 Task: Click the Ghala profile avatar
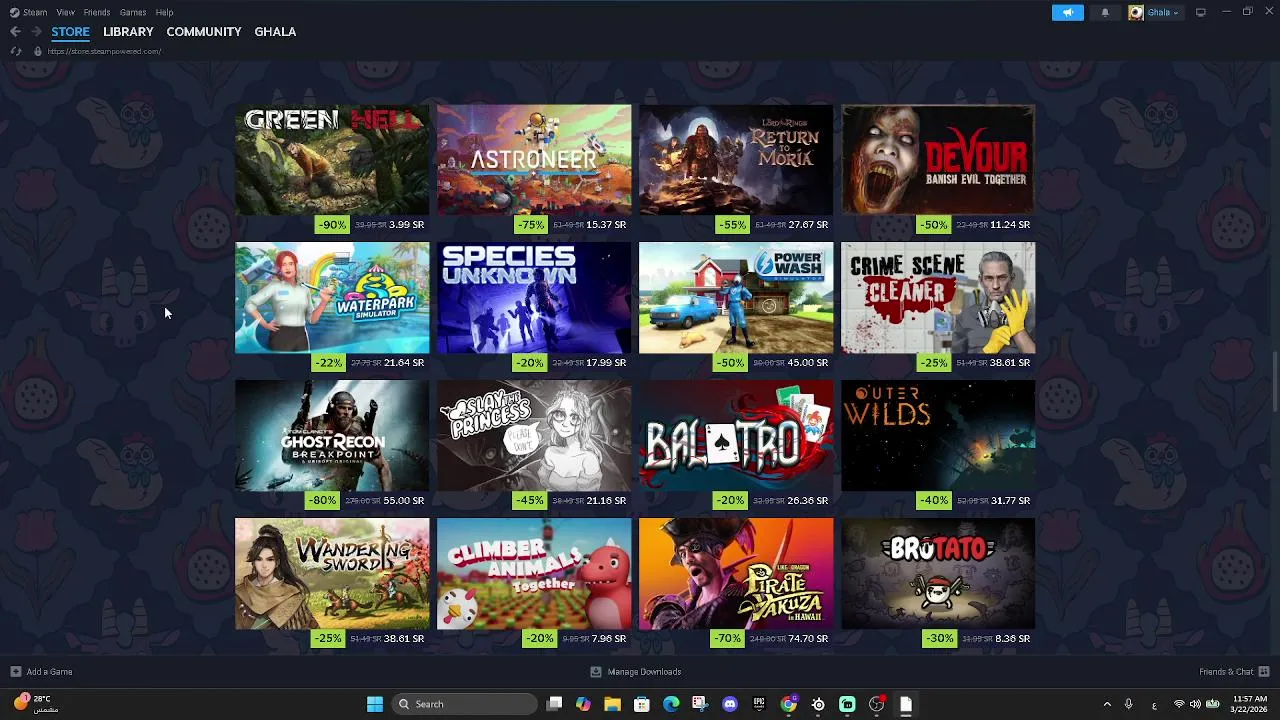1136,12
